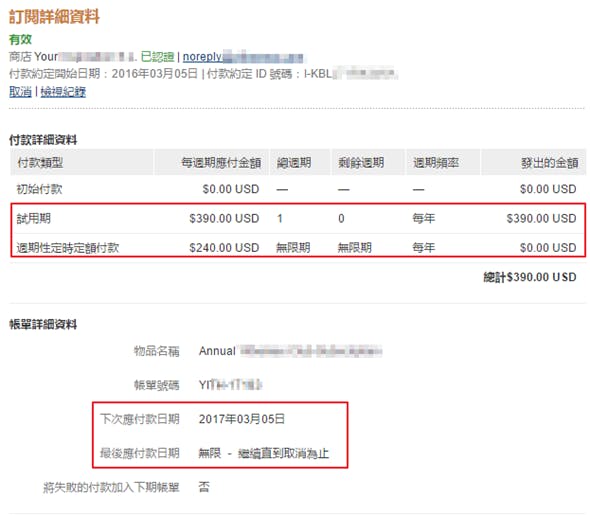This screenshot has width=590, height=515.
Task: Select the 總週期 column header
Action: tap(294, 163)
